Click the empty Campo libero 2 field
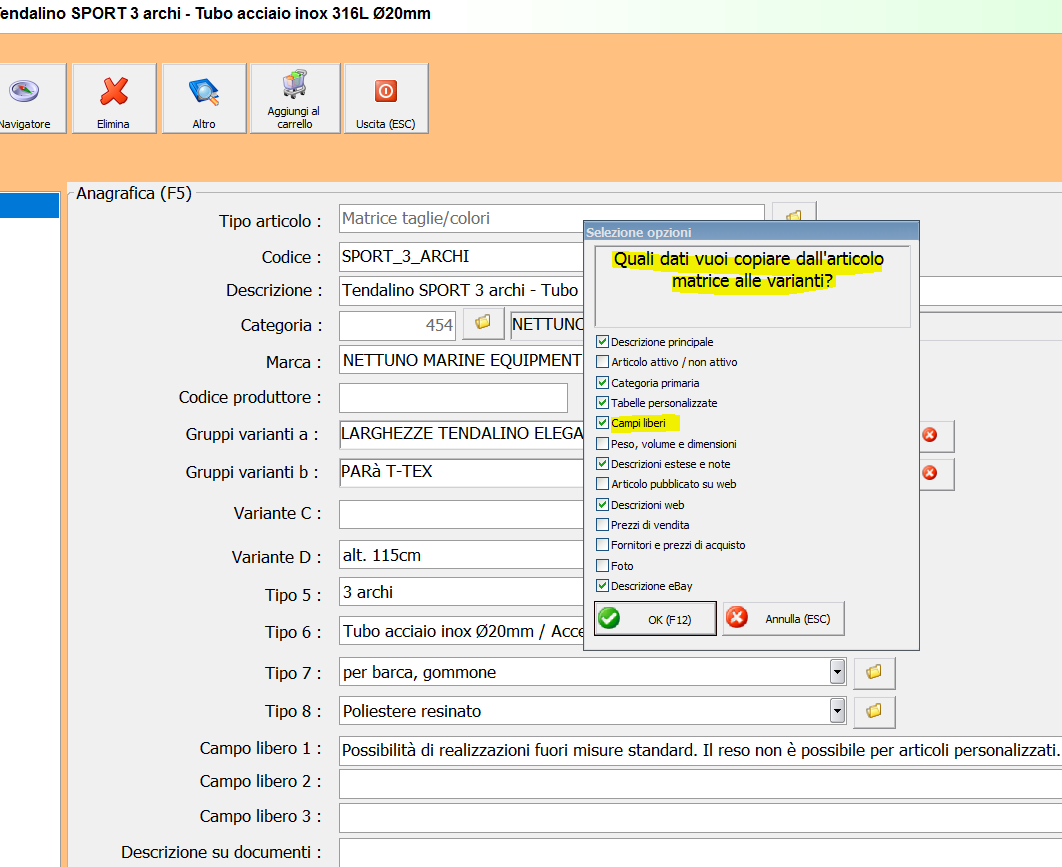The height and width of the screenshot is (867, 1062). (x=700, y=784)
